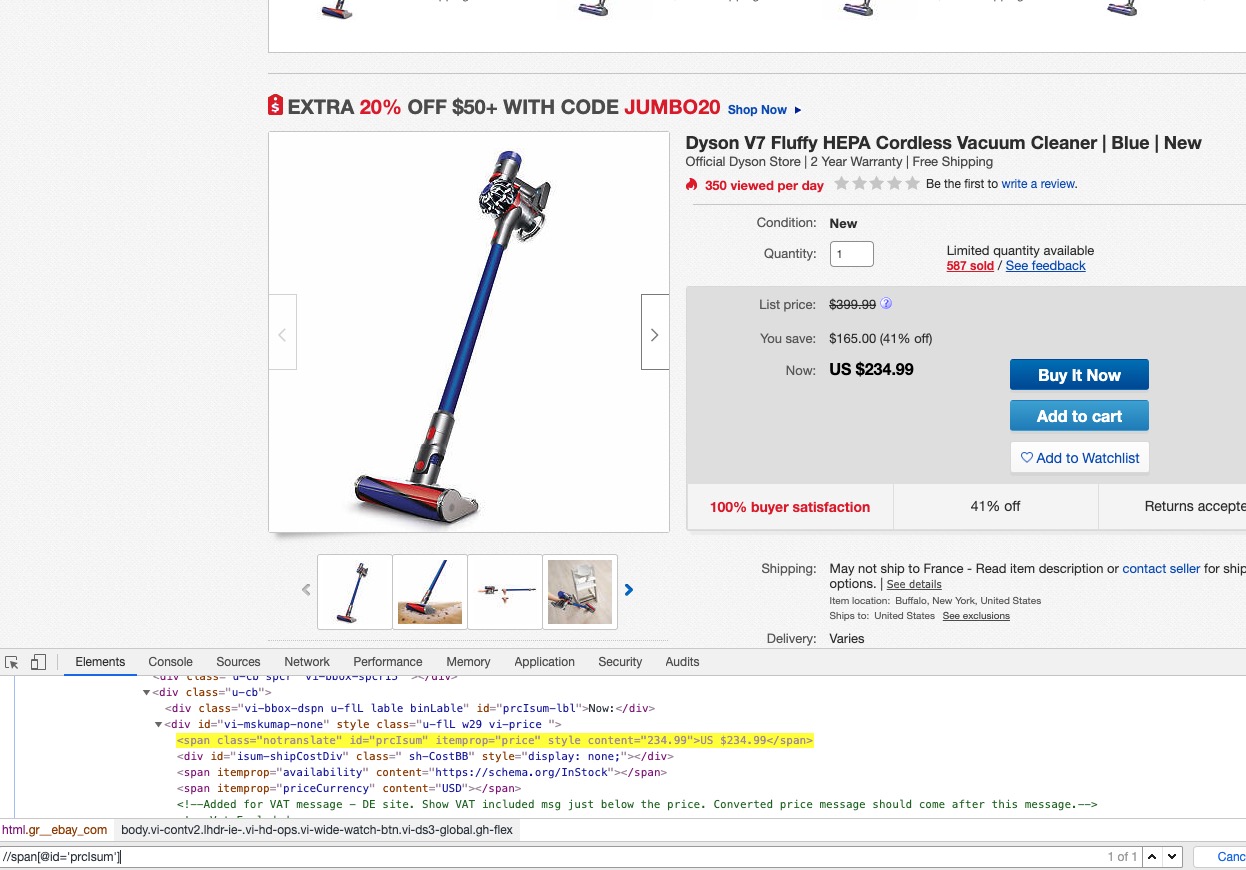The image size is (1246, 870).
Task: Jump to previous search match up arrow
Action: (x=1153, y=857)
